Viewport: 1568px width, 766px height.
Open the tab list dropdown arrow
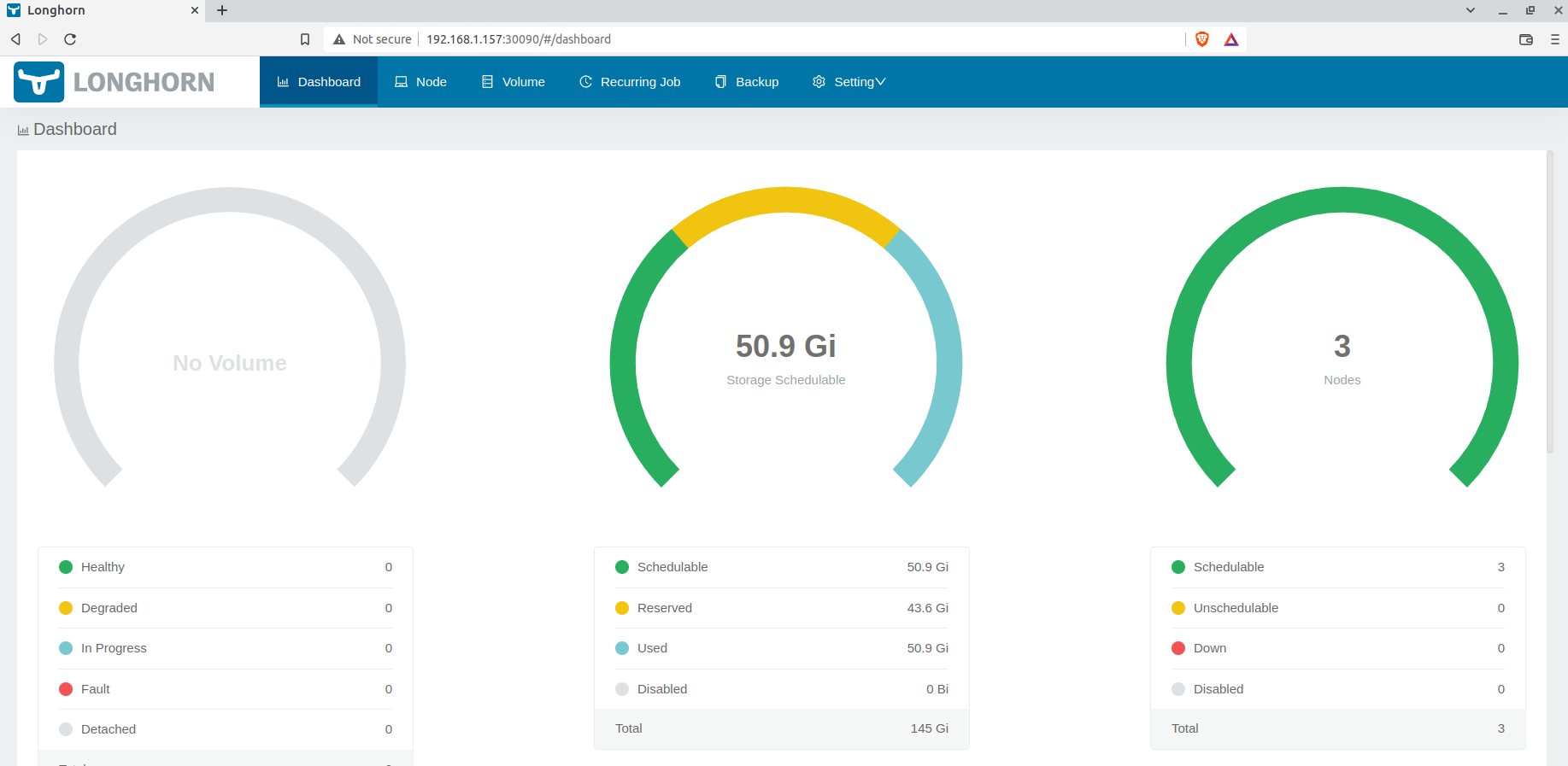(1471, 10)
